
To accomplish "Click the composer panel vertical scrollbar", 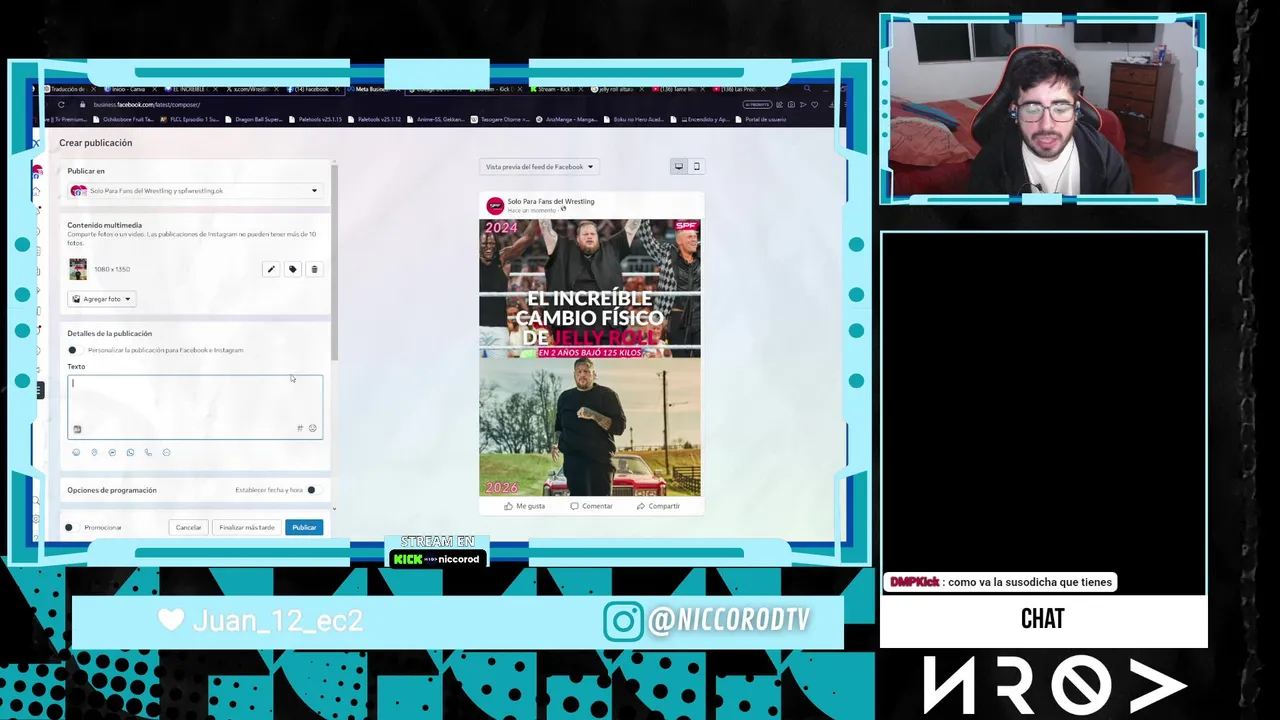I will pyautogui.click(x=335, y=262).
